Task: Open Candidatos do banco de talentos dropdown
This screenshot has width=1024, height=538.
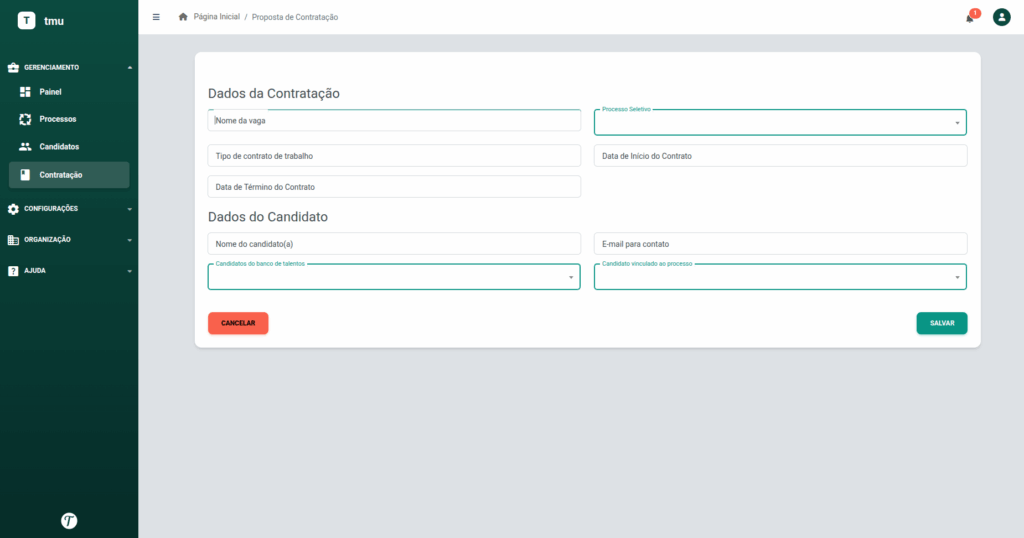Action: point(394,277)
